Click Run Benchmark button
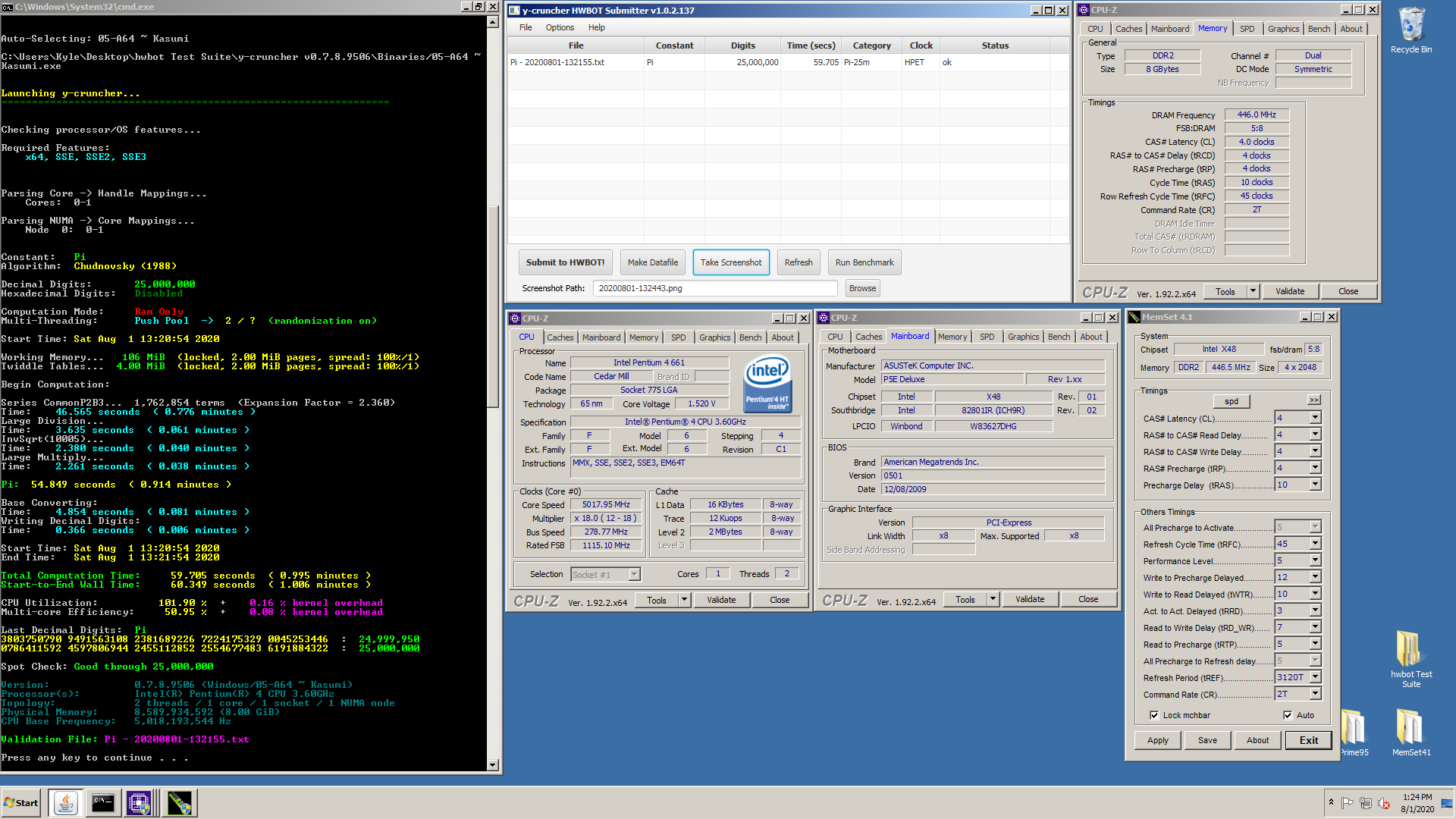1456x819 pixels. [x=864, y=262]
